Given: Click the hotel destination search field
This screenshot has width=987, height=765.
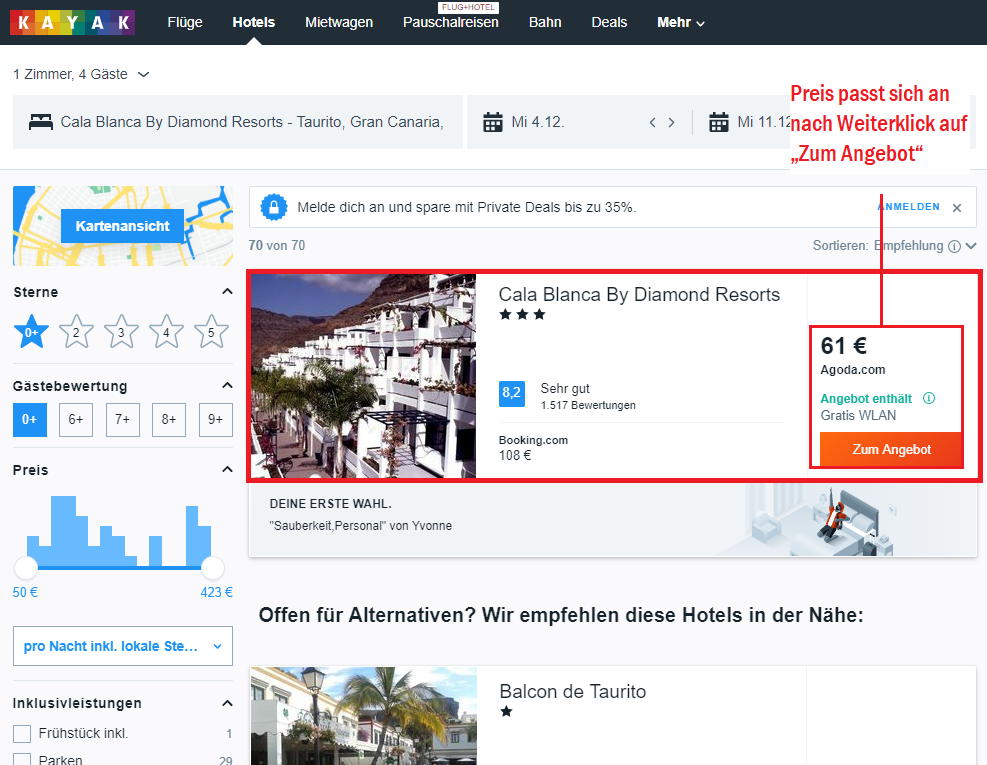Looking at the screenshot, I should (238, 122).
